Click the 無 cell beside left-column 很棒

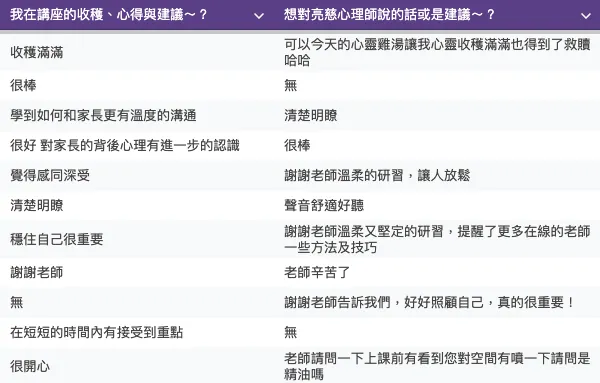click(437, 85)
